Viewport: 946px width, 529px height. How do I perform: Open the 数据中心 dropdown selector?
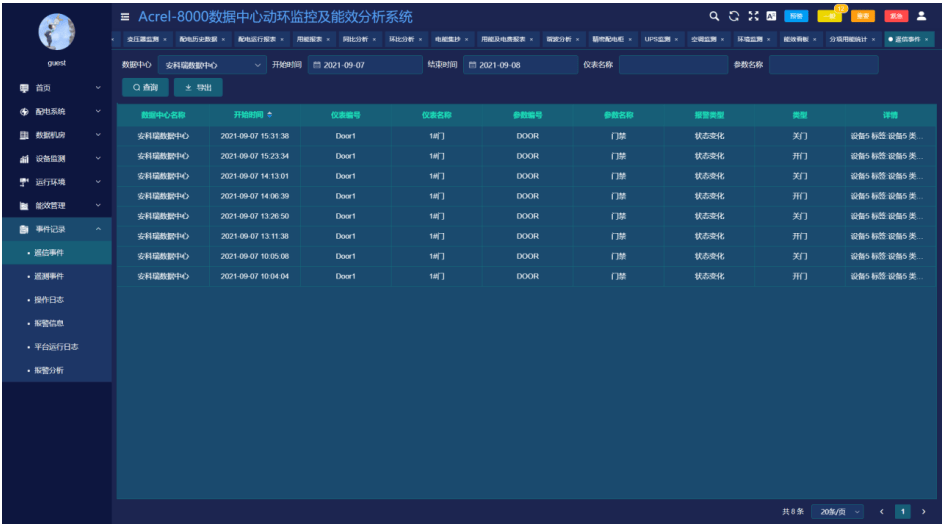pyautogui.click(x=212, y=65)
